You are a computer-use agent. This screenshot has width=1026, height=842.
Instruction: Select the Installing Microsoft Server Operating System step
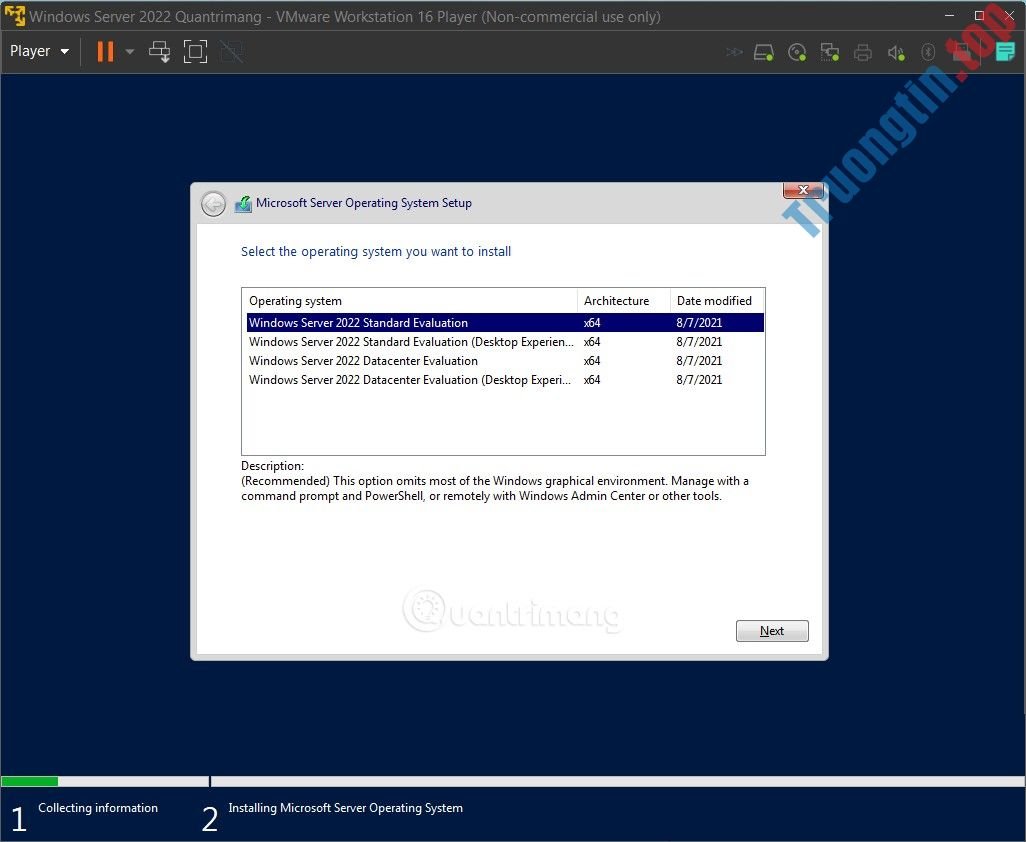(x=345, y=808)
